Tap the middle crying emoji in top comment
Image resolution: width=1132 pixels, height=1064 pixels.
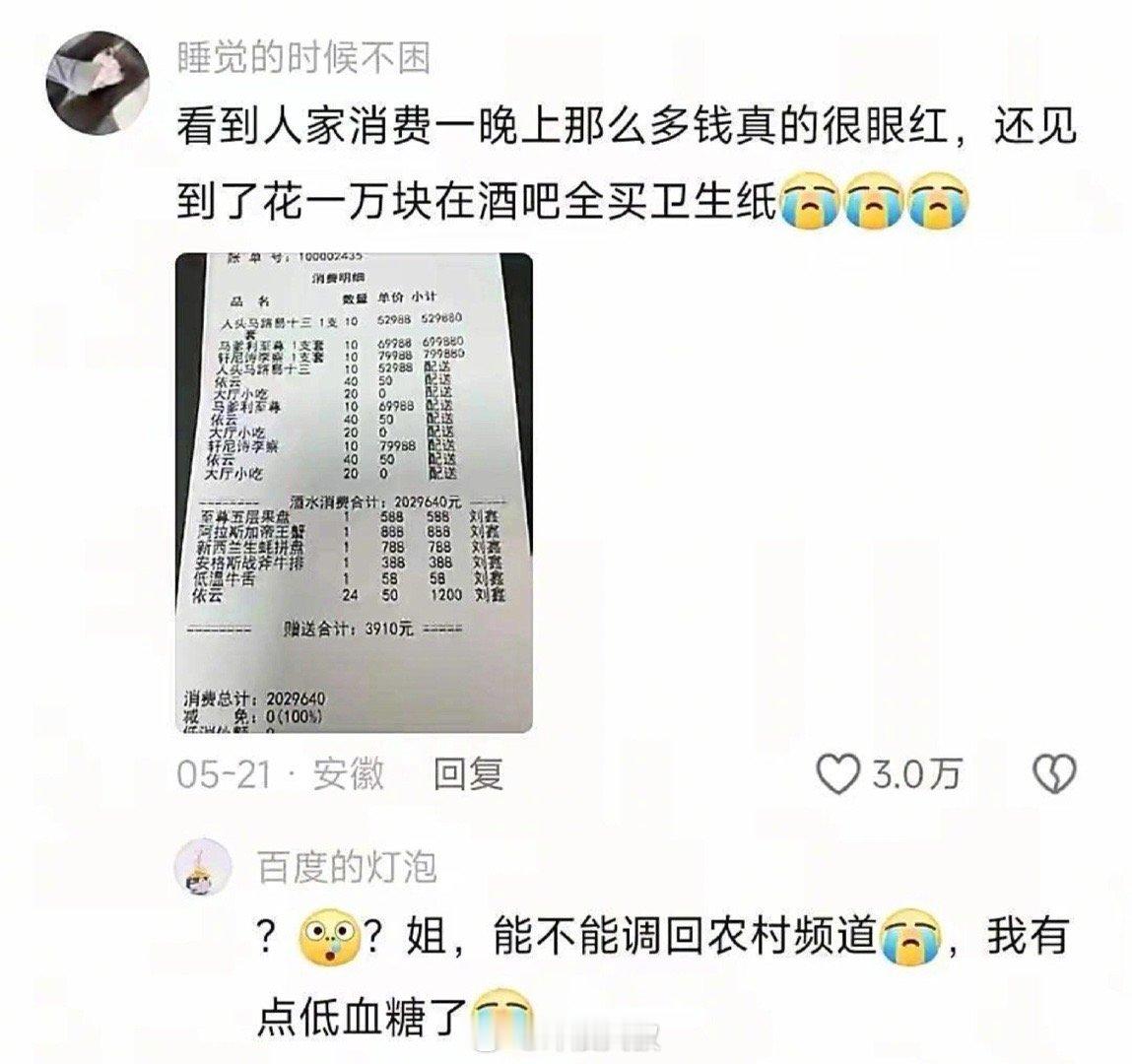point(874,200)
